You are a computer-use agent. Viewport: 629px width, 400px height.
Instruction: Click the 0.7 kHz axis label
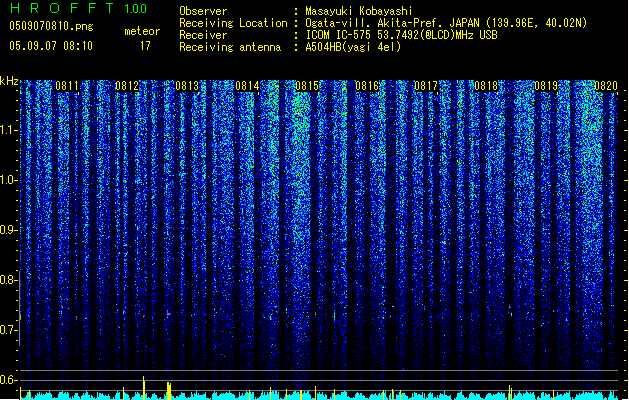click(x=8, y=330)
